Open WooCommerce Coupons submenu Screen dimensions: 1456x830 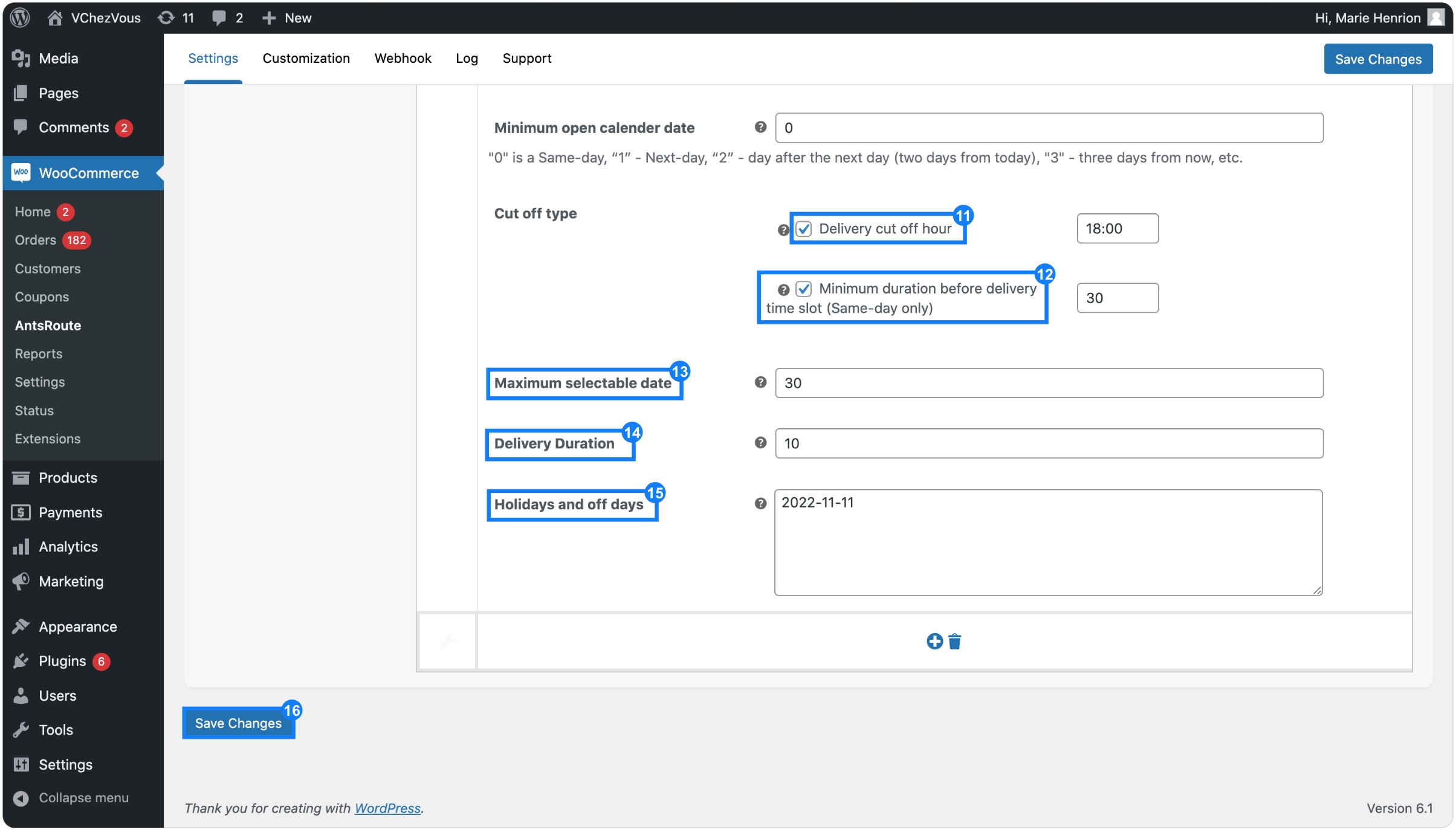[x=42, y=297]
